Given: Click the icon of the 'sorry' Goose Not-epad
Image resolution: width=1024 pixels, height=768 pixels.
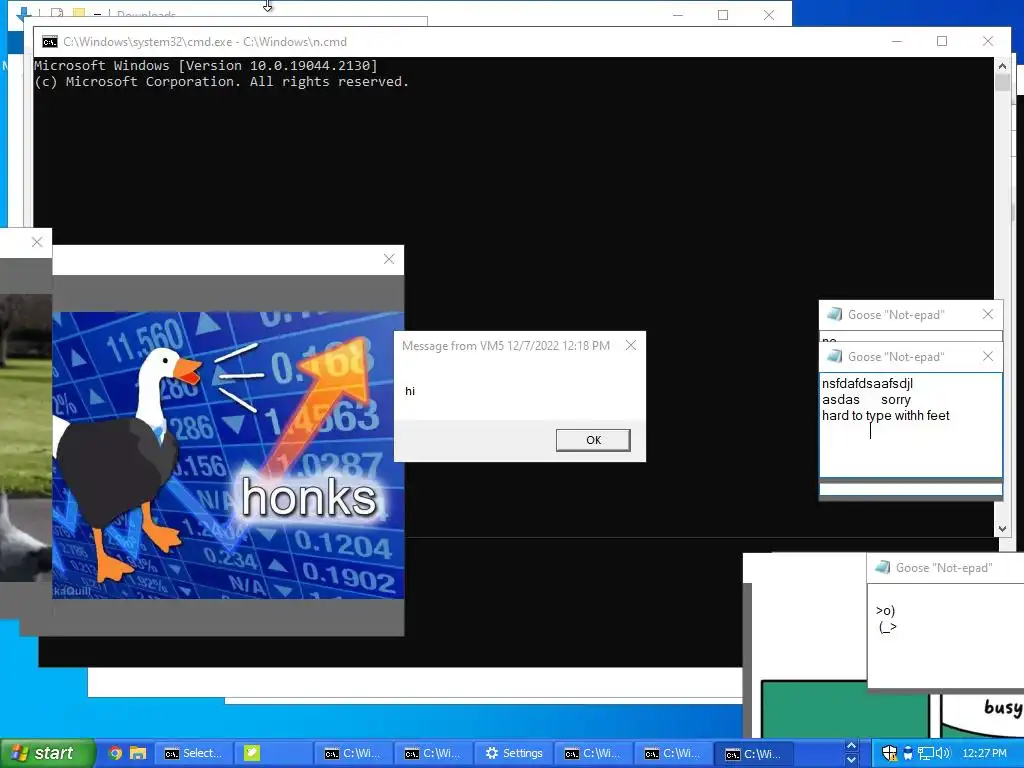Looking at the screenshot, I should click(835, 356).
